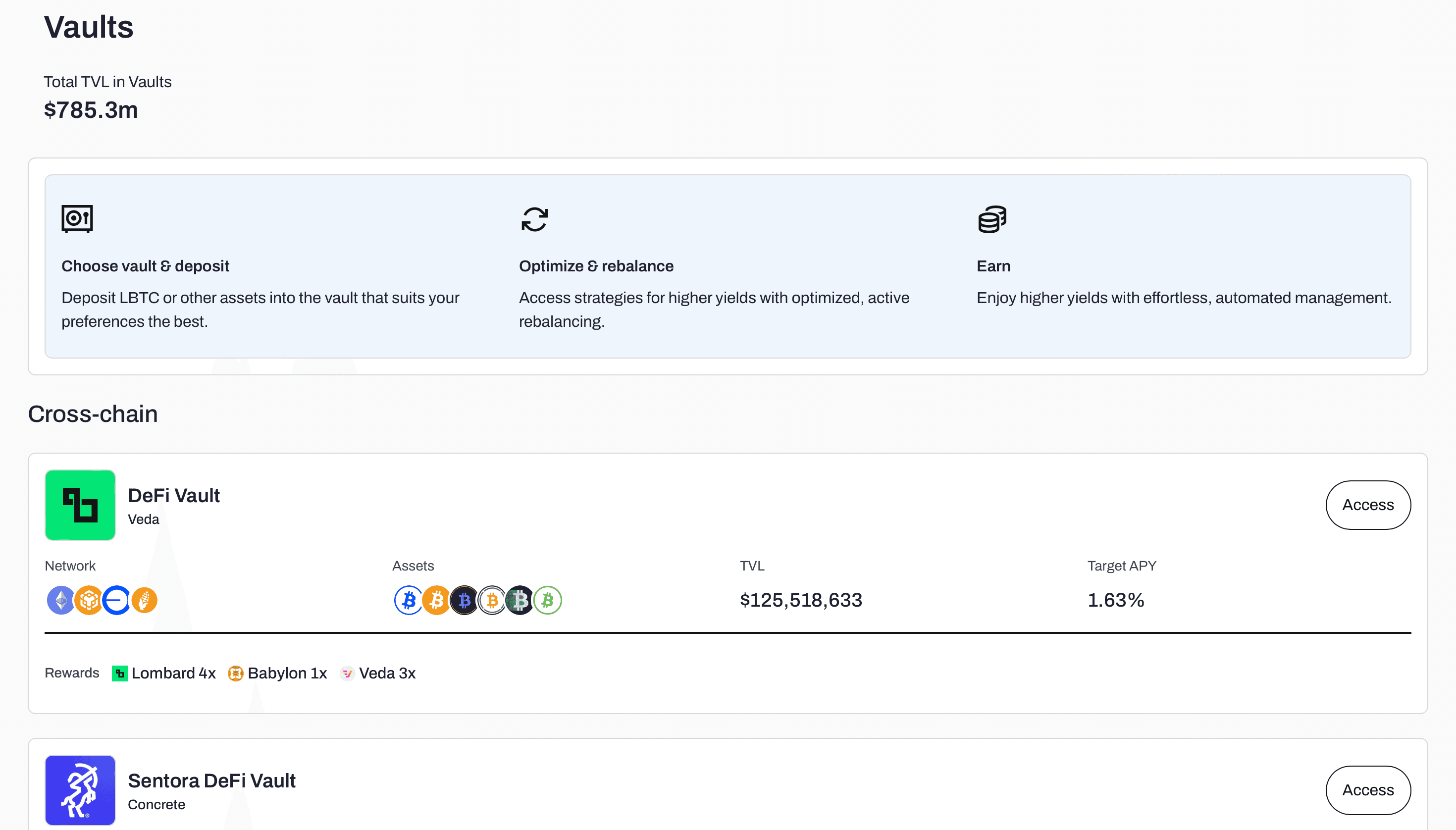
Task: Click the Concrete provider label
Action: click(x=156, y=804)
